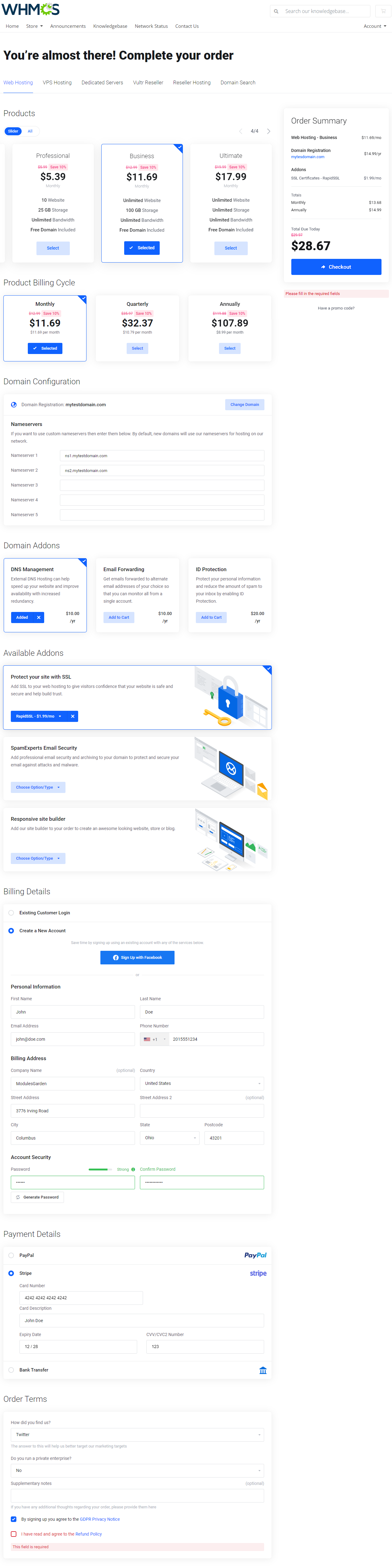Click the domain registration globe icon

pos(14,405)
